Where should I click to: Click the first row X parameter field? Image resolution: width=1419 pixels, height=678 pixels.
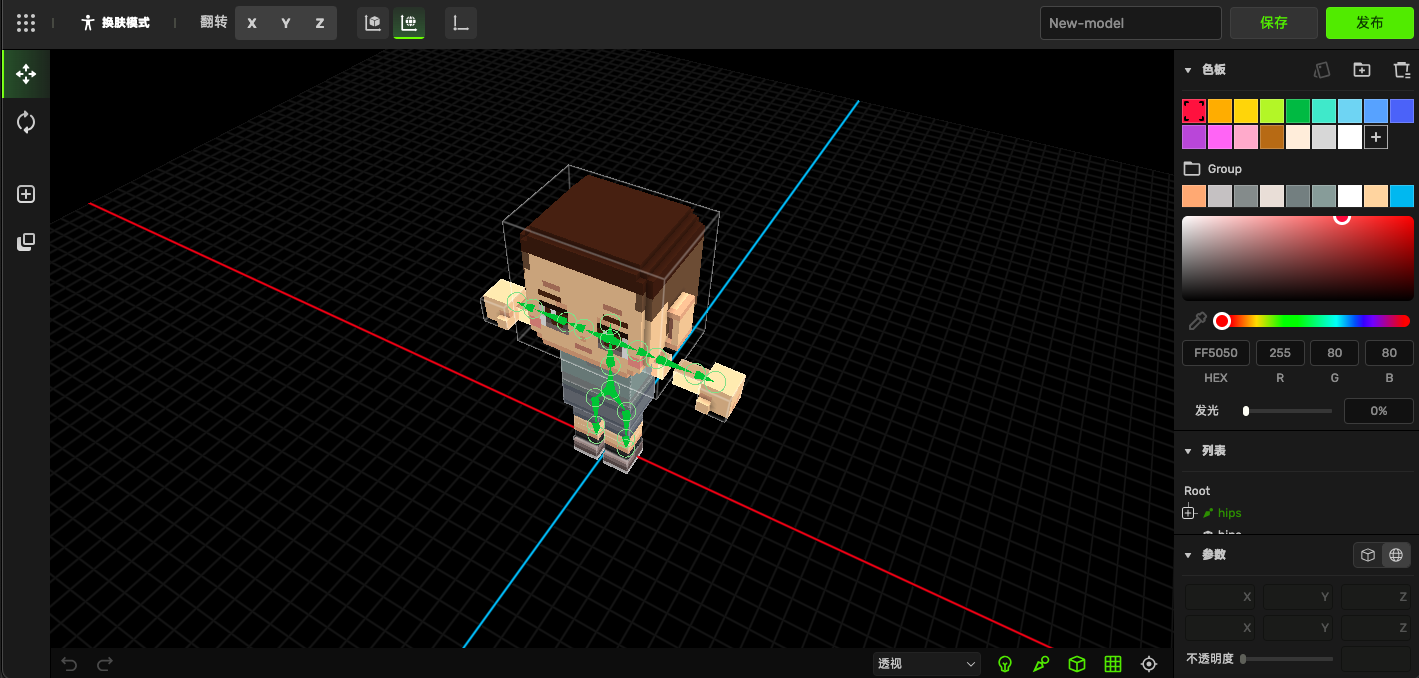tap(1221, 597)
